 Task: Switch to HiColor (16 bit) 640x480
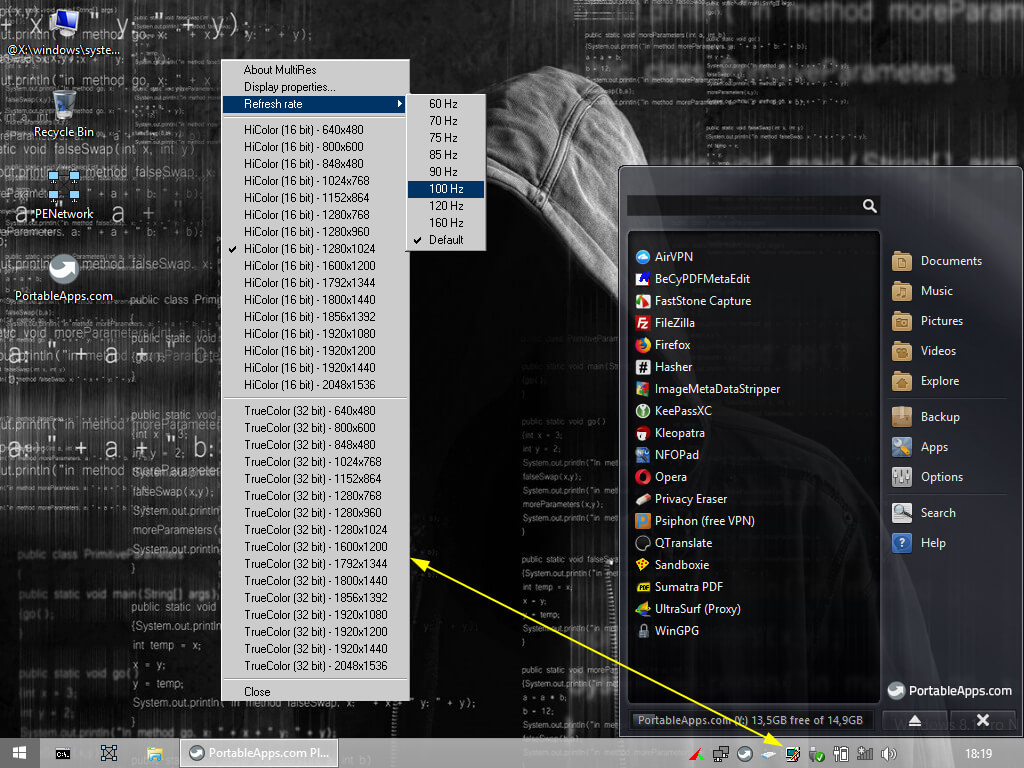[x=315, y=130]
